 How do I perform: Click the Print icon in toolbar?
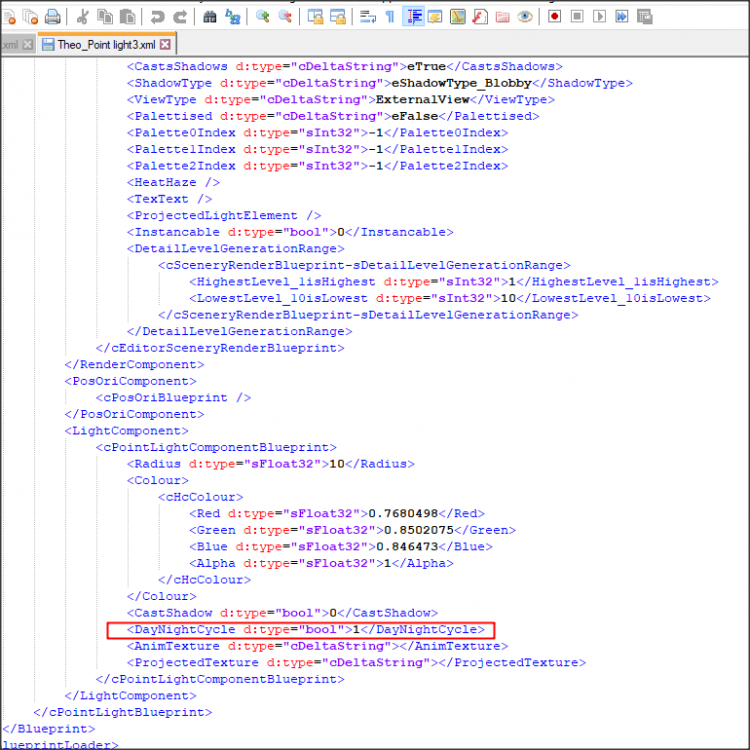pyautogui.click(x=52, y=17)
